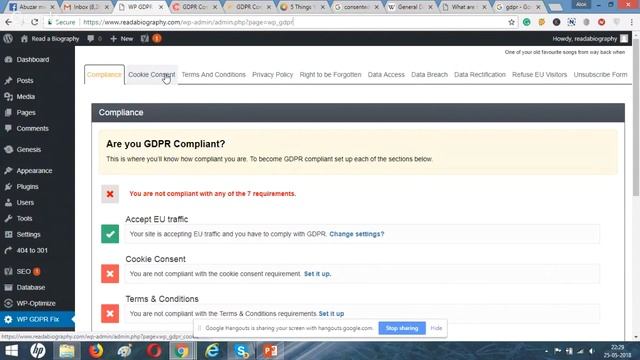Click the WordPress logo in admin bar

point(8,39)
